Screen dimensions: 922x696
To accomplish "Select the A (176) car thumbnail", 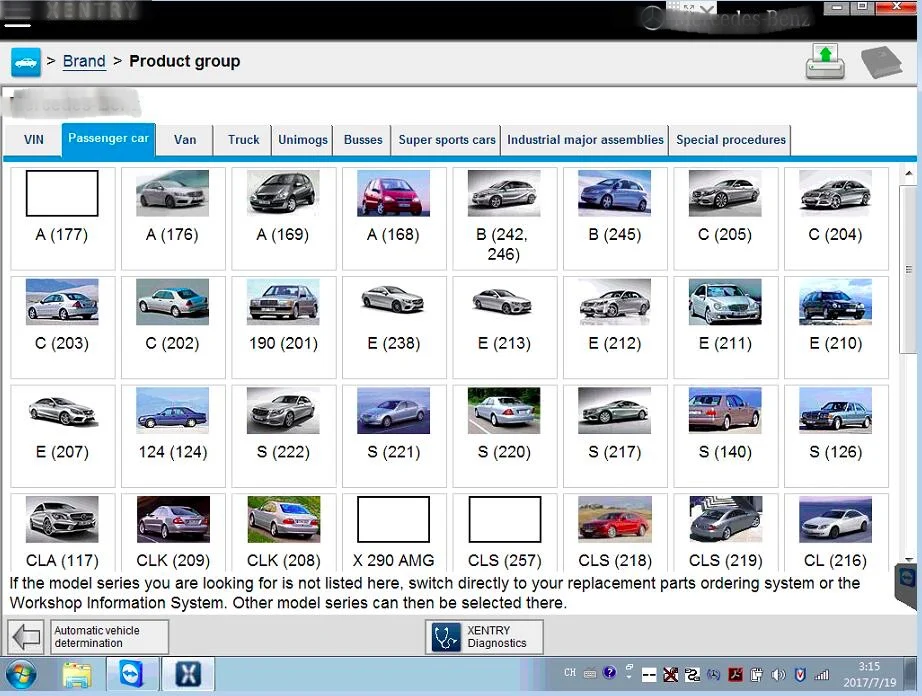I will (172, 193).
